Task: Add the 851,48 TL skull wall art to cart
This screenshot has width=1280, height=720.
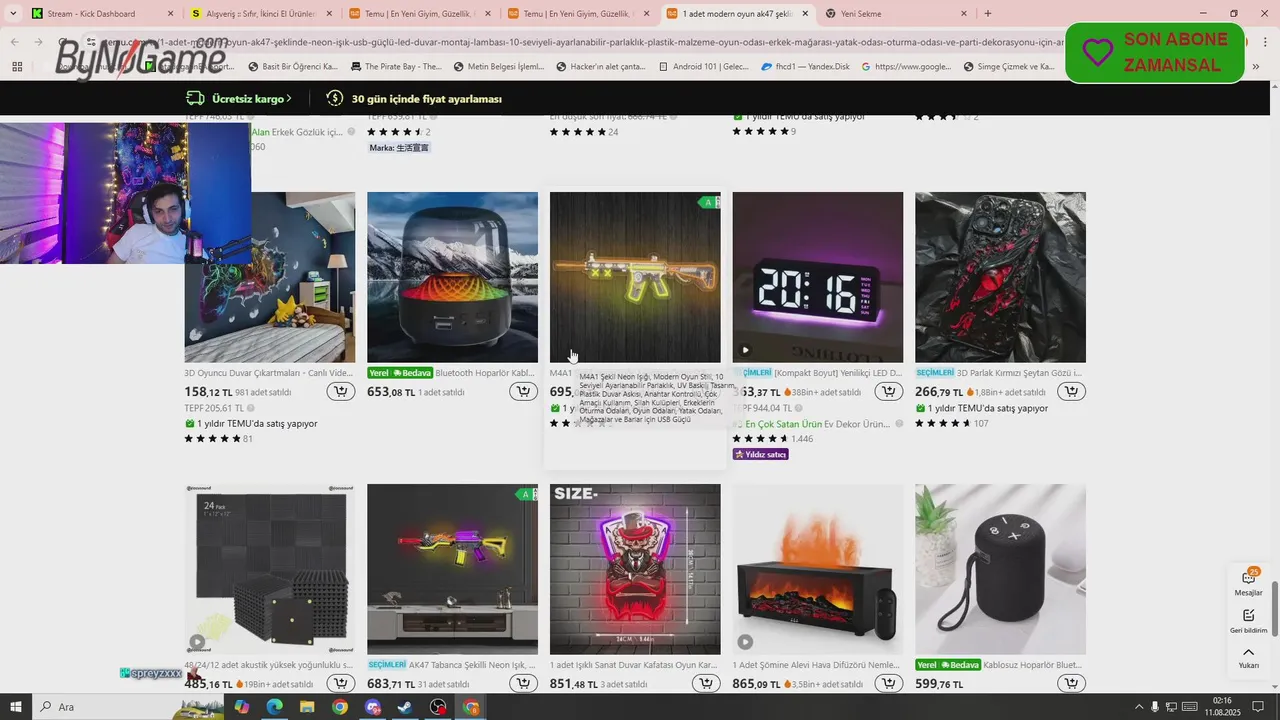Action: [x=706, y=683]
